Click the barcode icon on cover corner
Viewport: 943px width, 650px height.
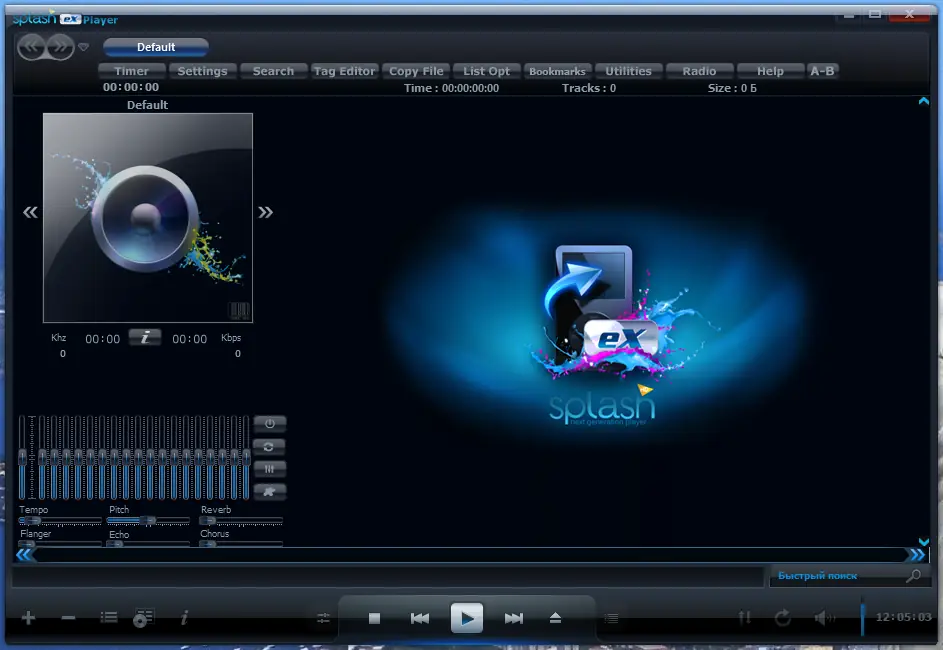click(239, 311)
